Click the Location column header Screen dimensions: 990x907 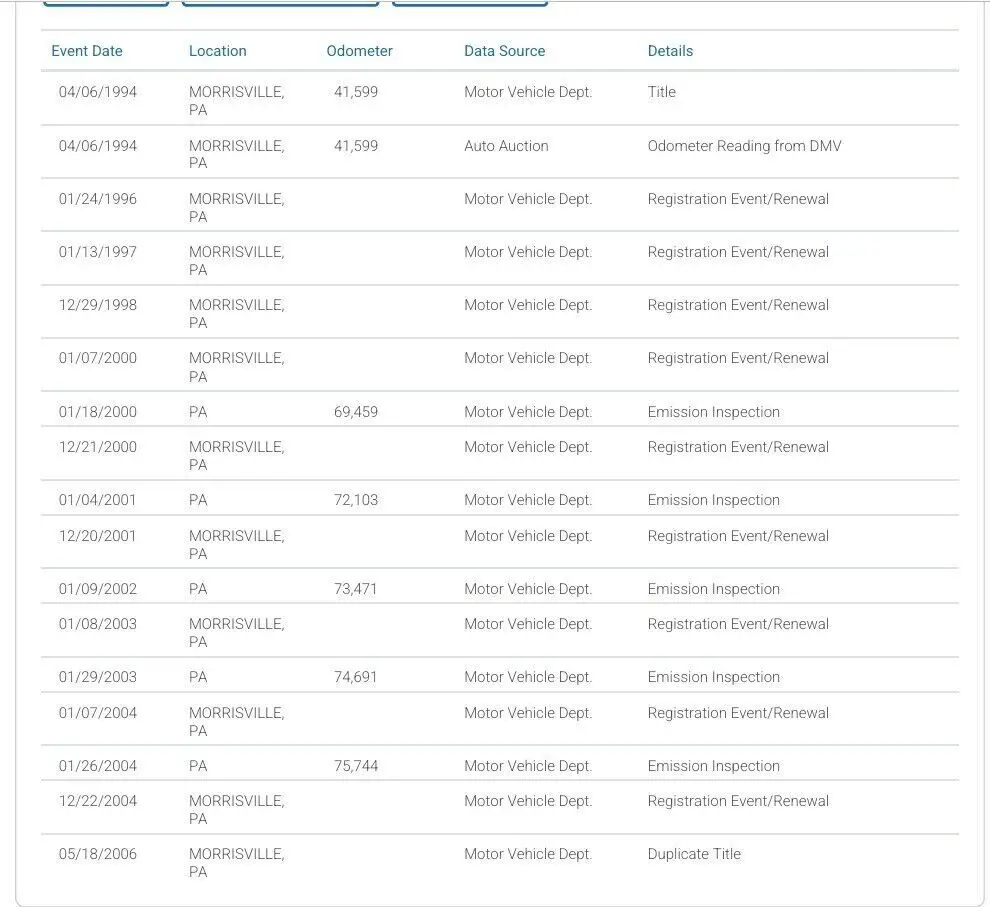click(x=217, y=51)
